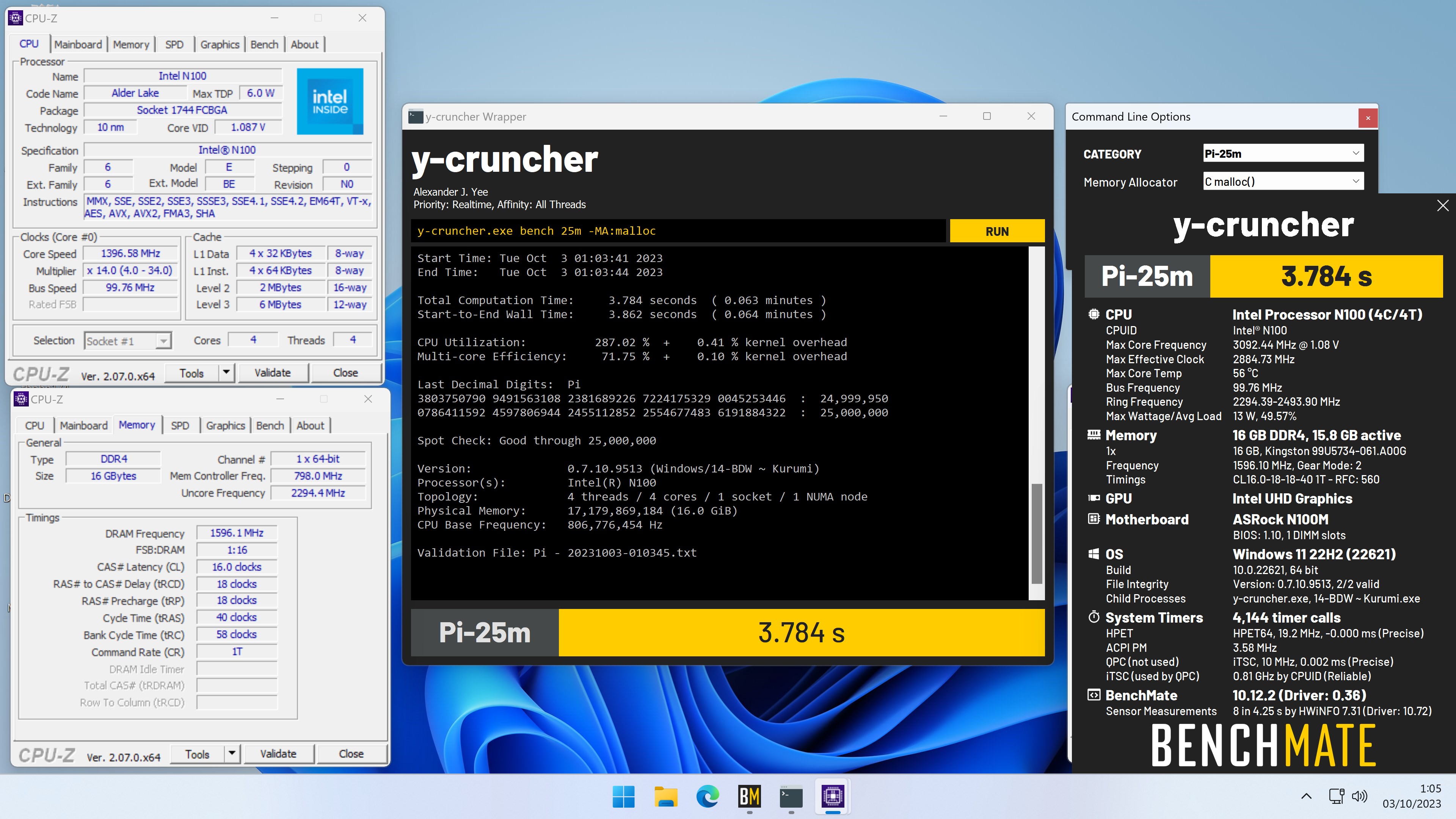1456x819 pixels.
Task: Click Multiplier value x 14.0
Action: 130,270
